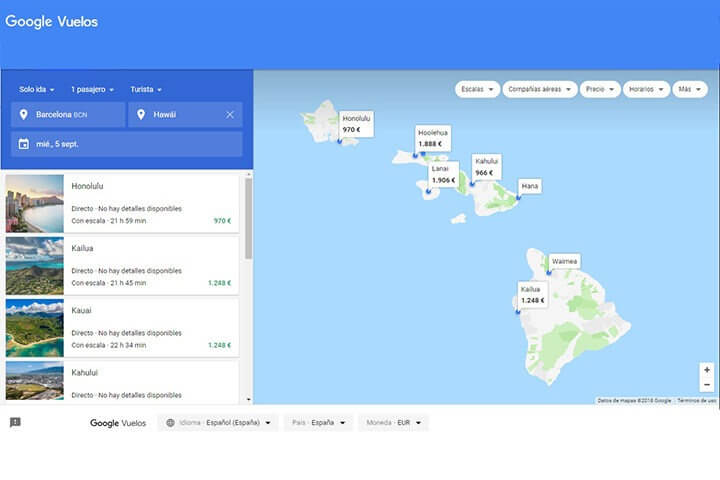Click the map pin below Honolulu label
720x480 pixels.
click(340, 141)
